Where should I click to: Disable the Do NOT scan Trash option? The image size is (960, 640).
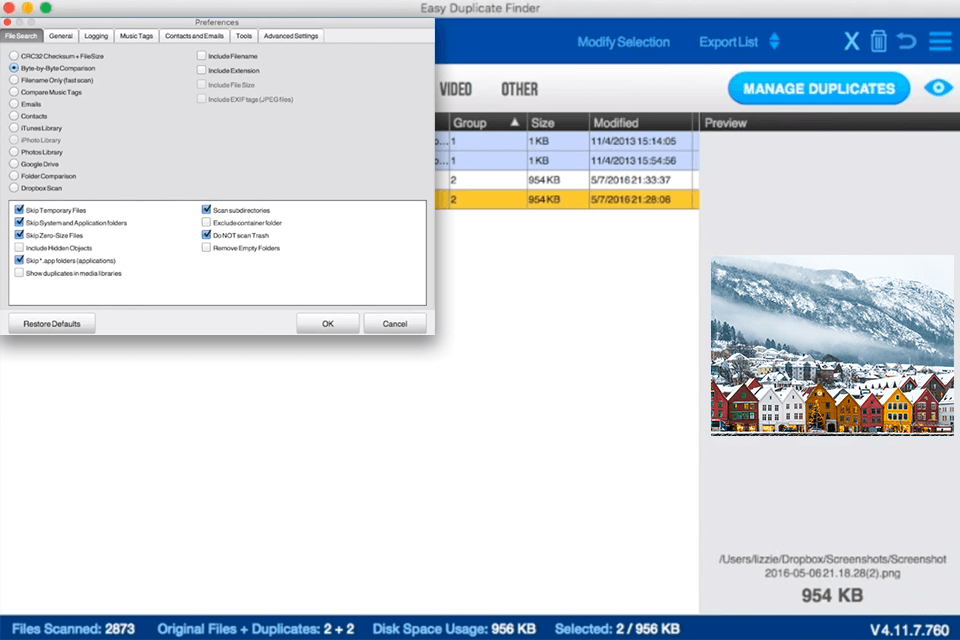(204, 235)
